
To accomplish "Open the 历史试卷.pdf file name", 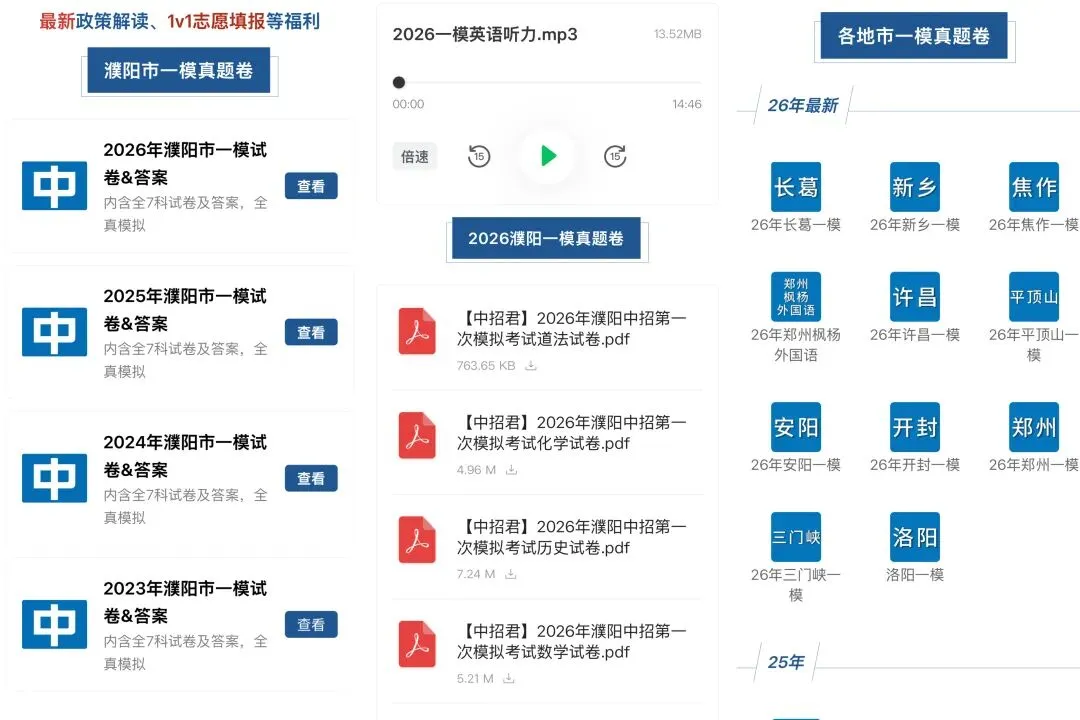I will [x=572, y=537].
